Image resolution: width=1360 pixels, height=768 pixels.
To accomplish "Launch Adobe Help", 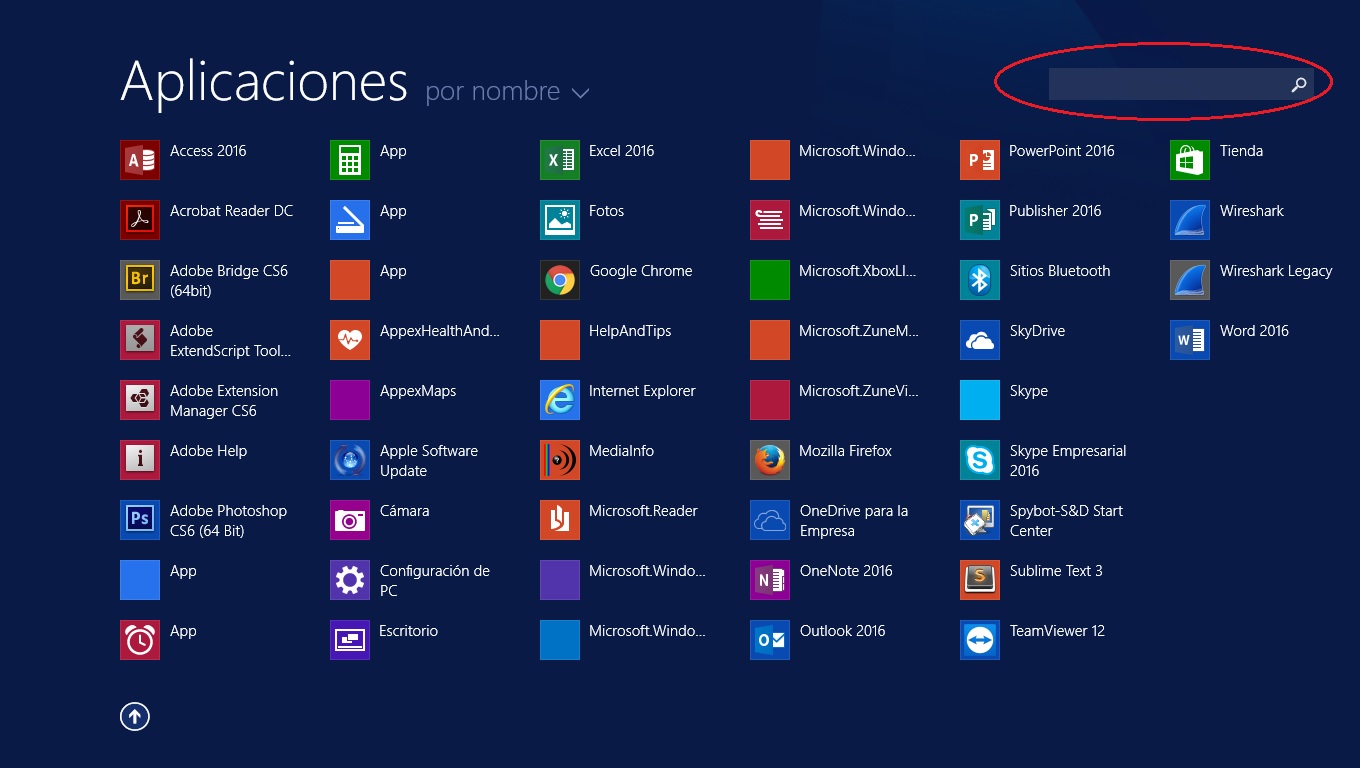I will pyautogui.click(x=140, y=460).
